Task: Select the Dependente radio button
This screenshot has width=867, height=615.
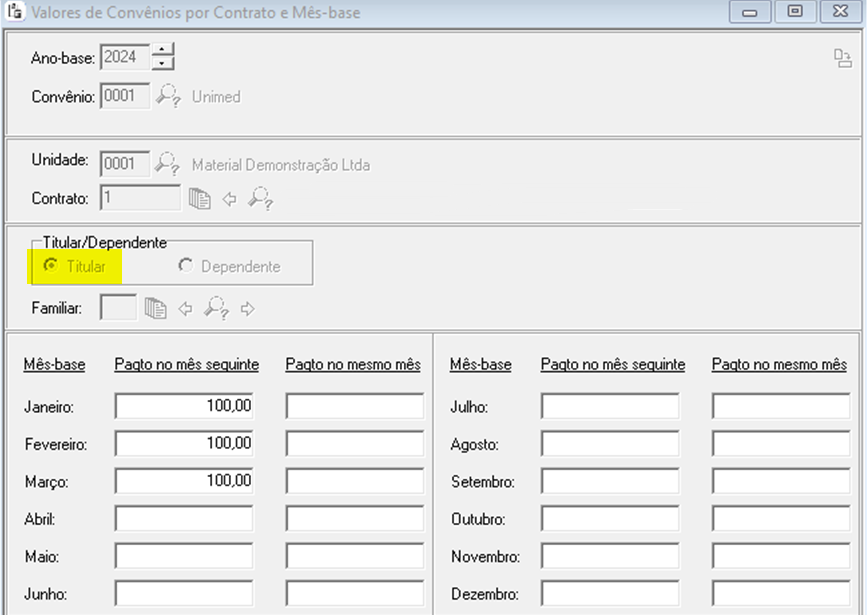Action: [185, 266]
